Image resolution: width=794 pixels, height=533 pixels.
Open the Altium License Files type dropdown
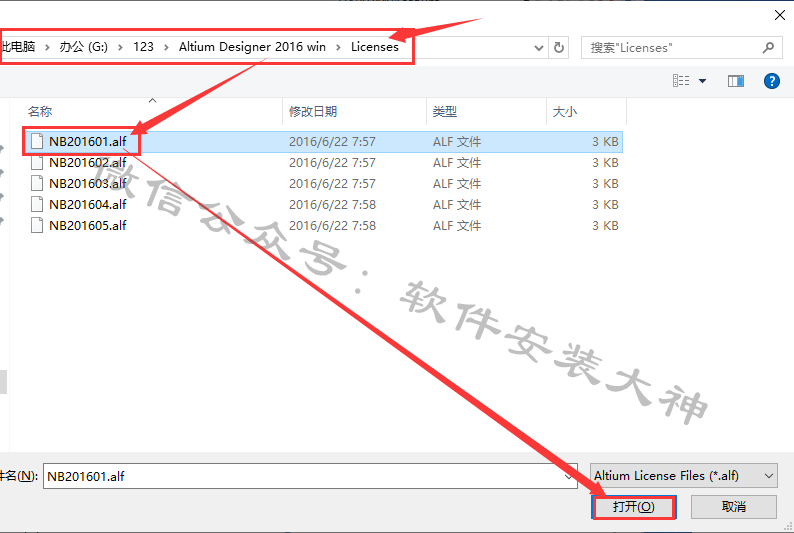tap(684, 476)
